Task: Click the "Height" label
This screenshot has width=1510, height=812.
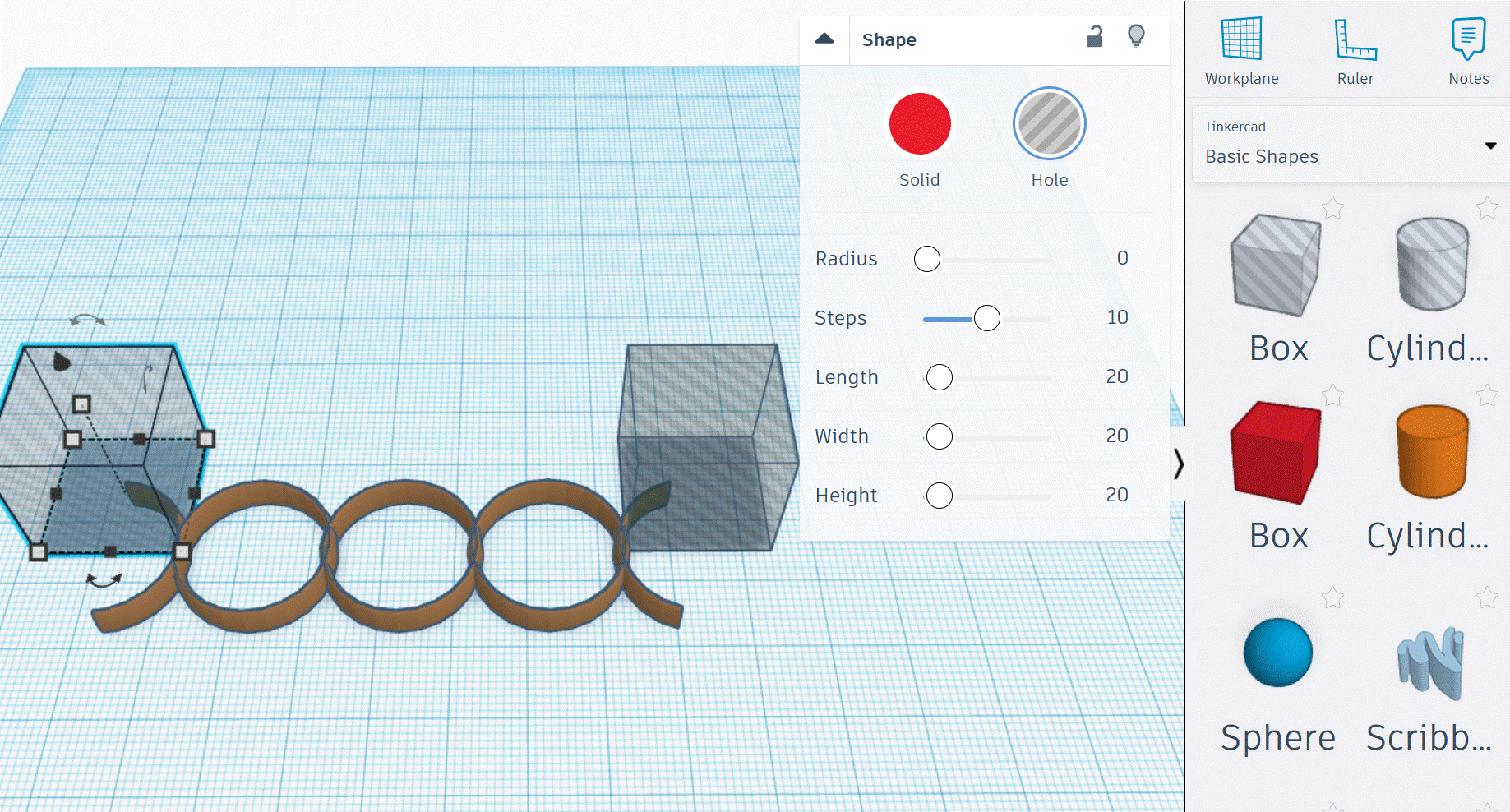Action: [x=846, y=496]
